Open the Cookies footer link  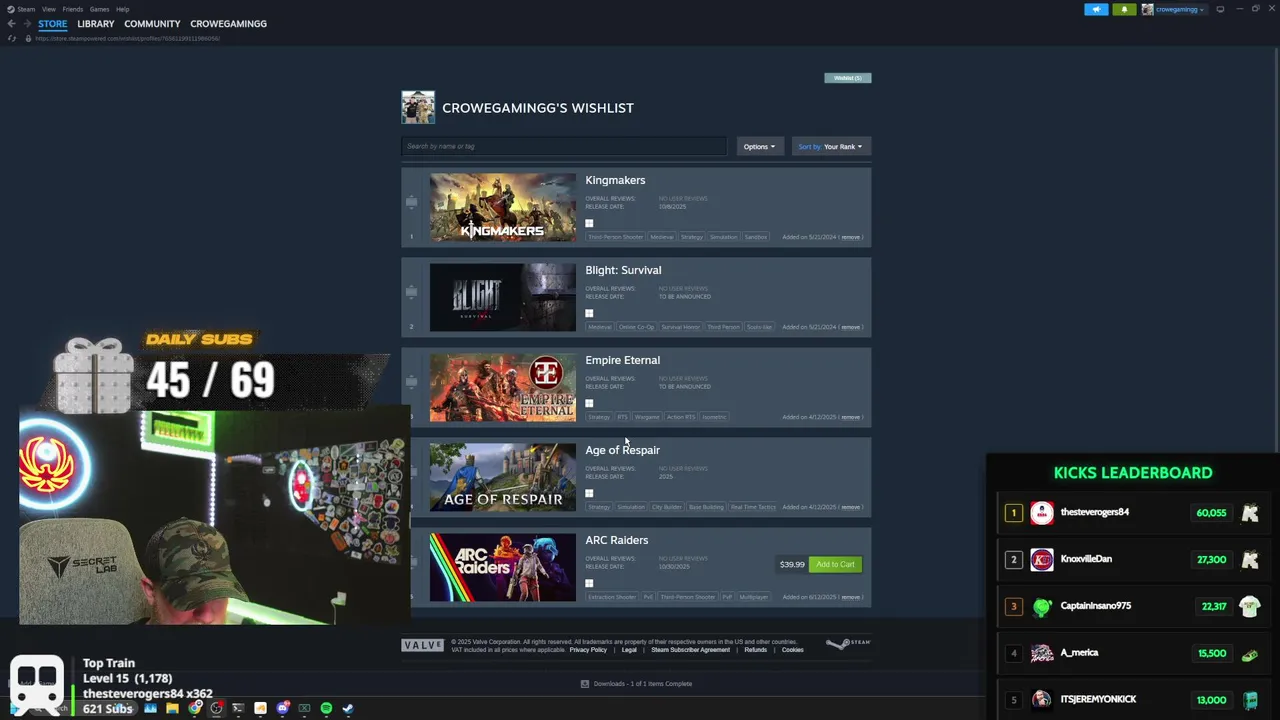pos(792,650)
